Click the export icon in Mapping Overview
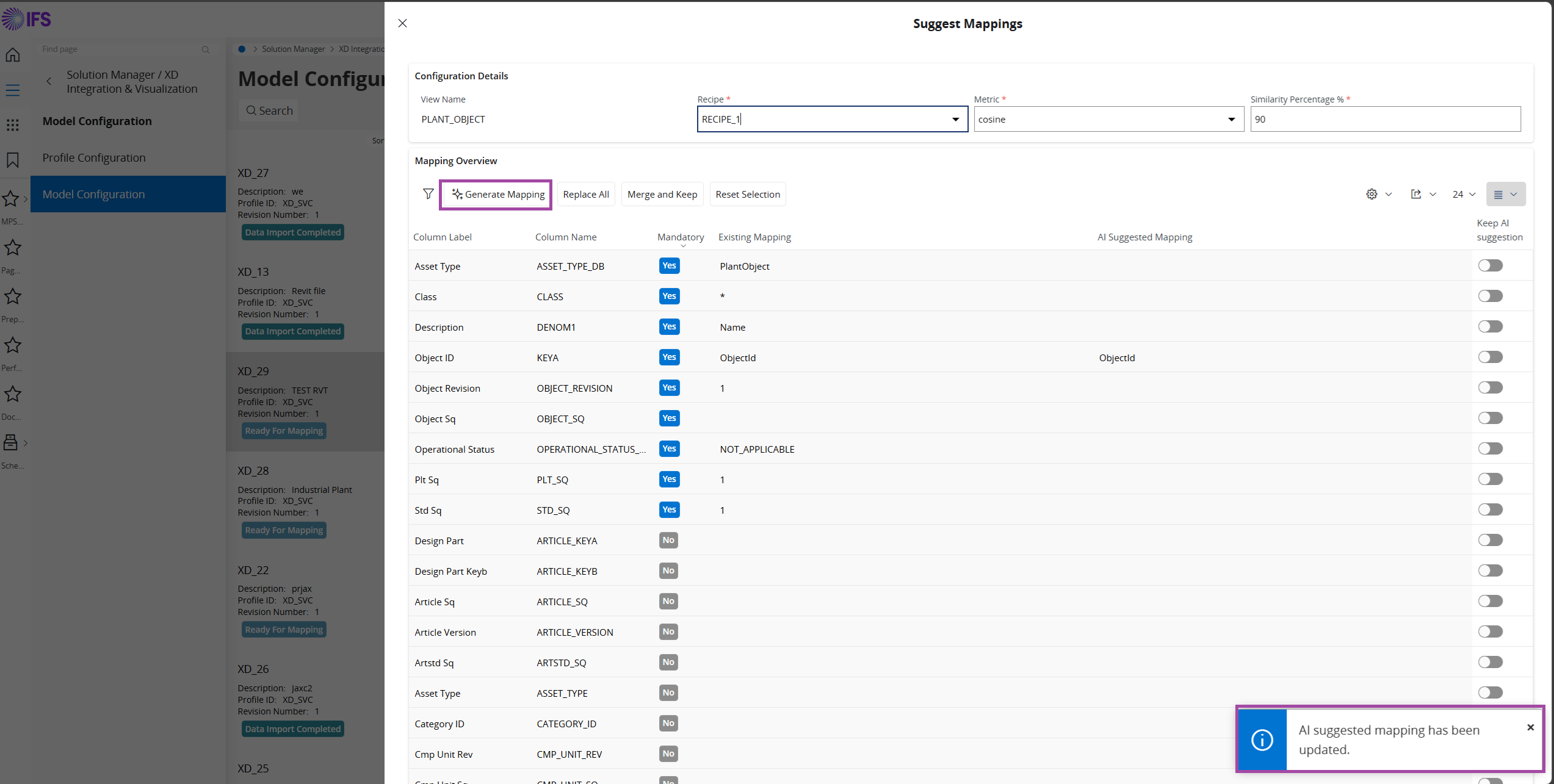 (1416, 194)
